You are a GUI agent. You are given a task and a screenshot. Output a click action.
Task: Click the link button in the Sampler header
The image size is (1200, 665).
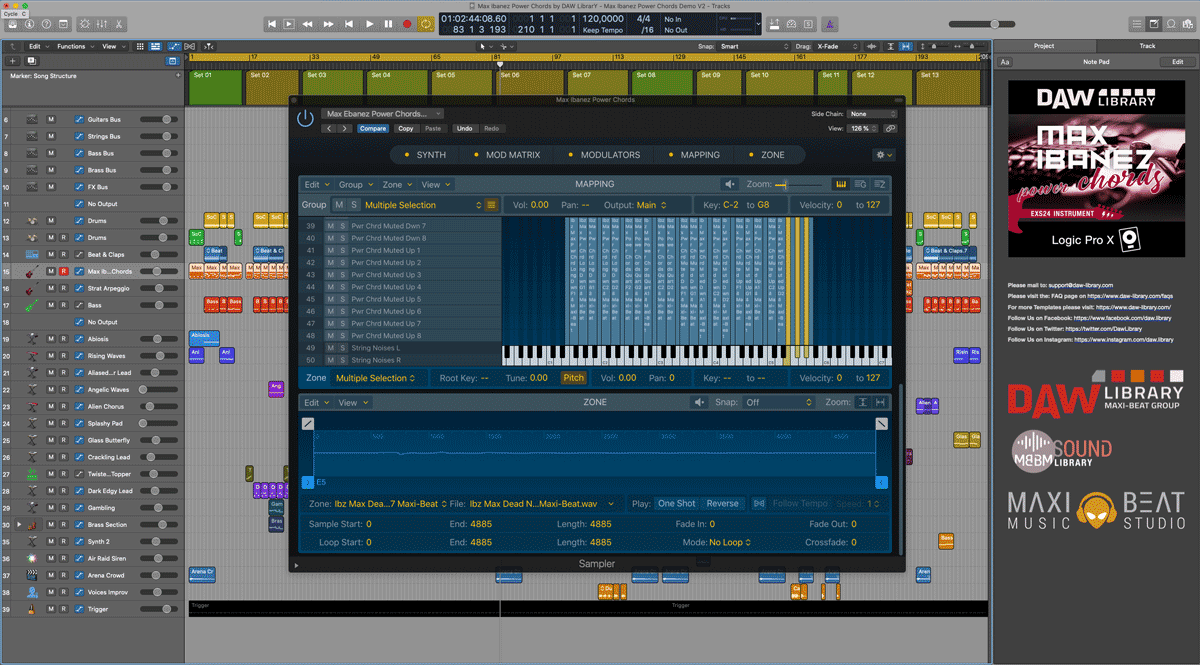[x=890, y=129]
